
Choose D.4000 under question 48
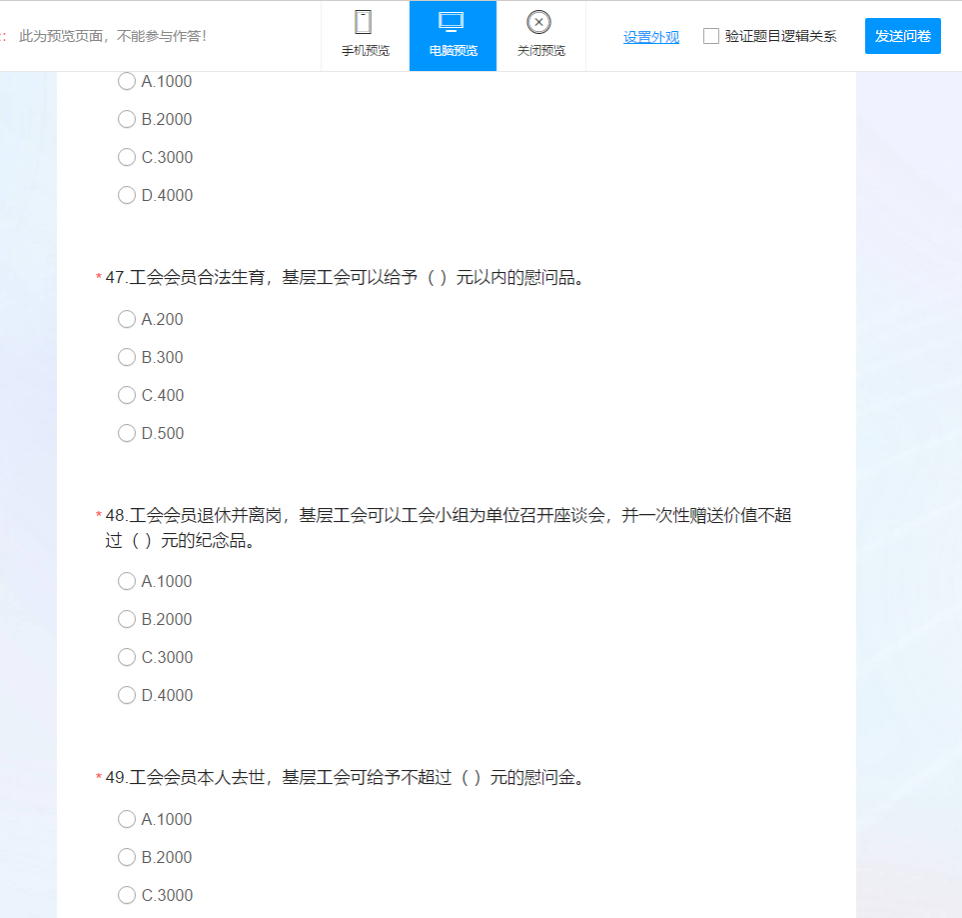coord(127,695)
